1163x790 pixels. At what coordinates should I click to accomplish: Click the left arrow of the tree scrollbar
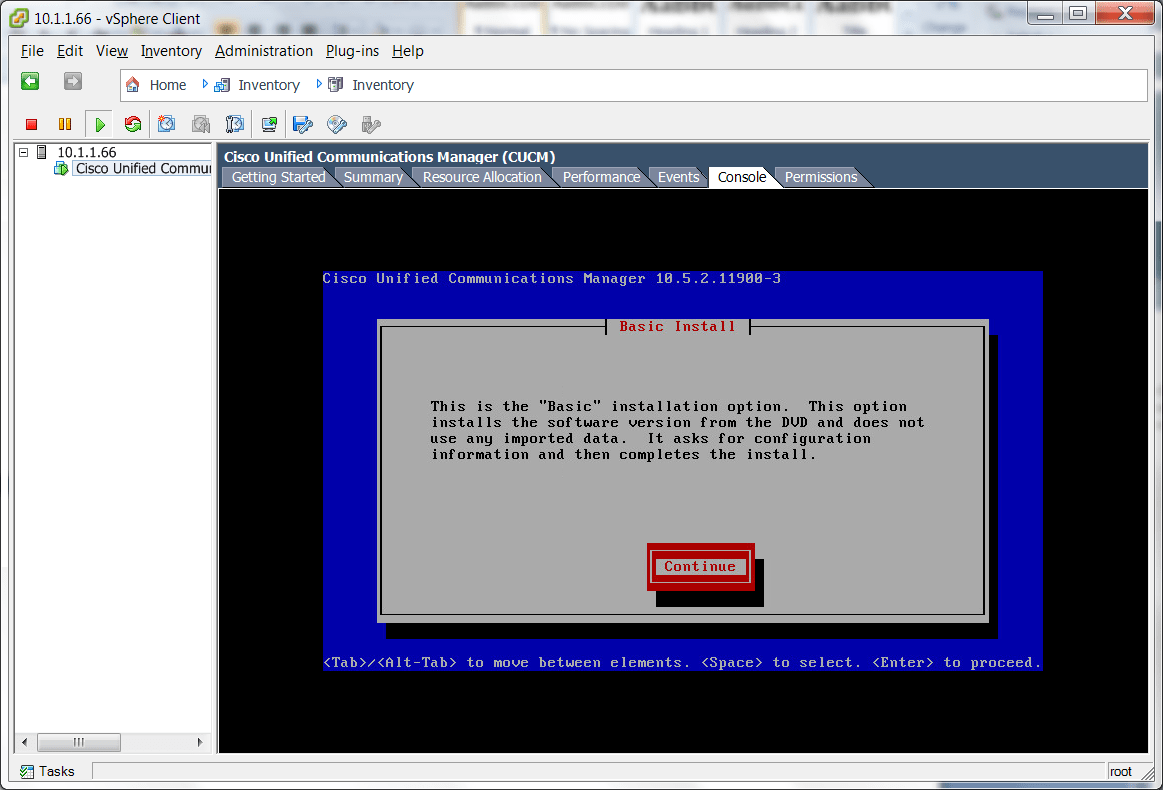(x=24, y=742)
